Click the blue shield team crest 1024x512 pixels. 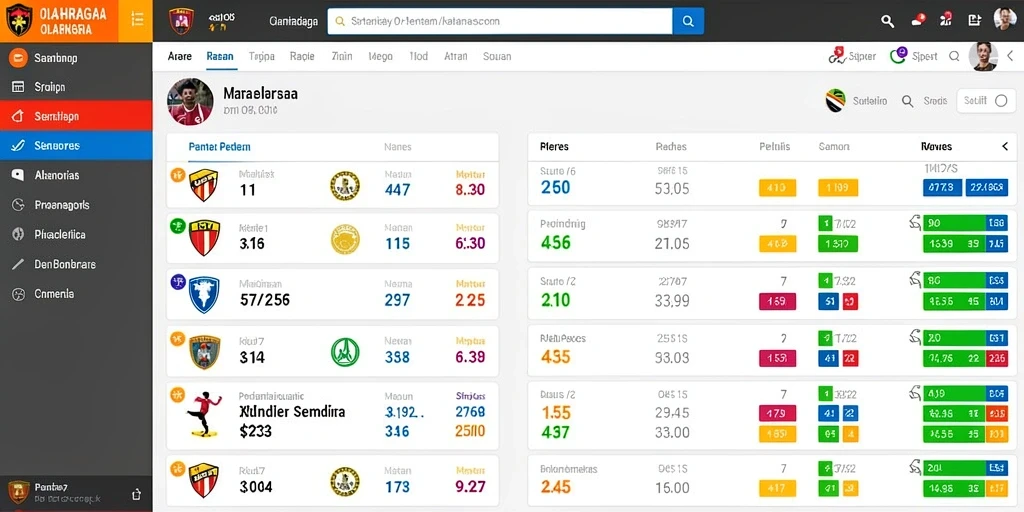[x=204, y=294]
